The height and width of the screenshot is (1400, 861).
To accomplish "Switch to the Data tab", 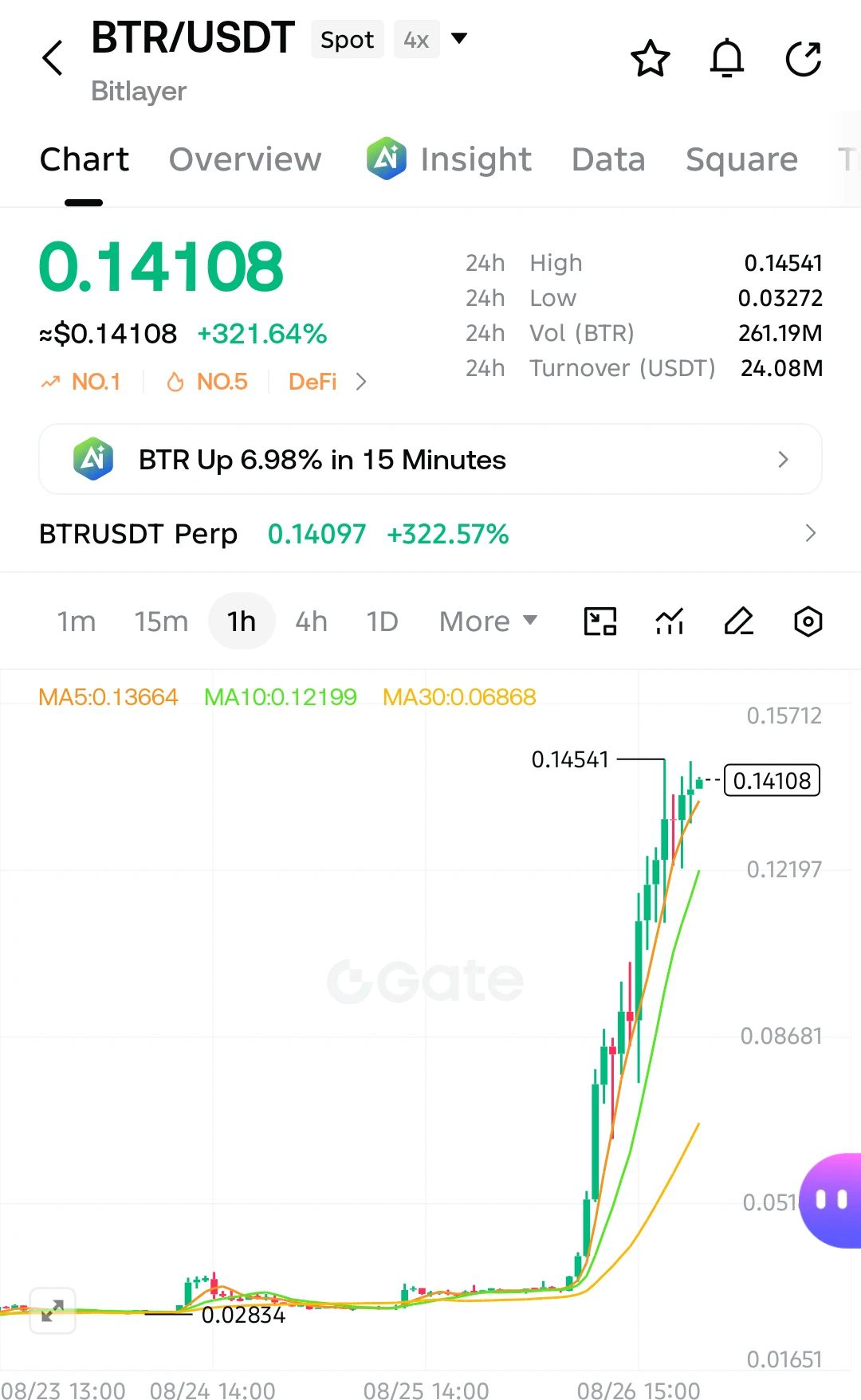I will coord(608,159).
